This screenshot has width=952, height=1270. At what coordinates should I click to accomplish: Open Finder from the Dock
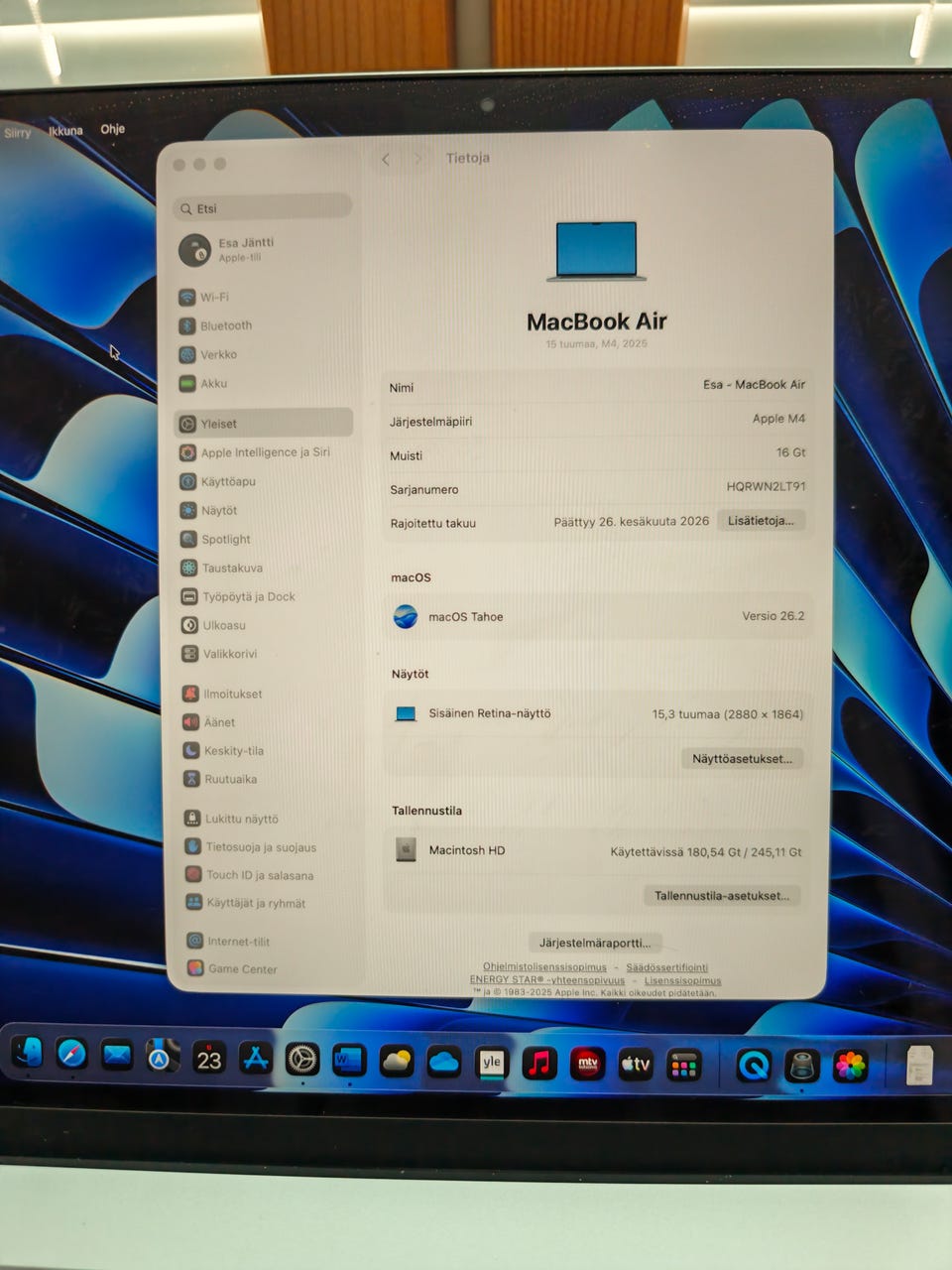tap(27, 1053)
